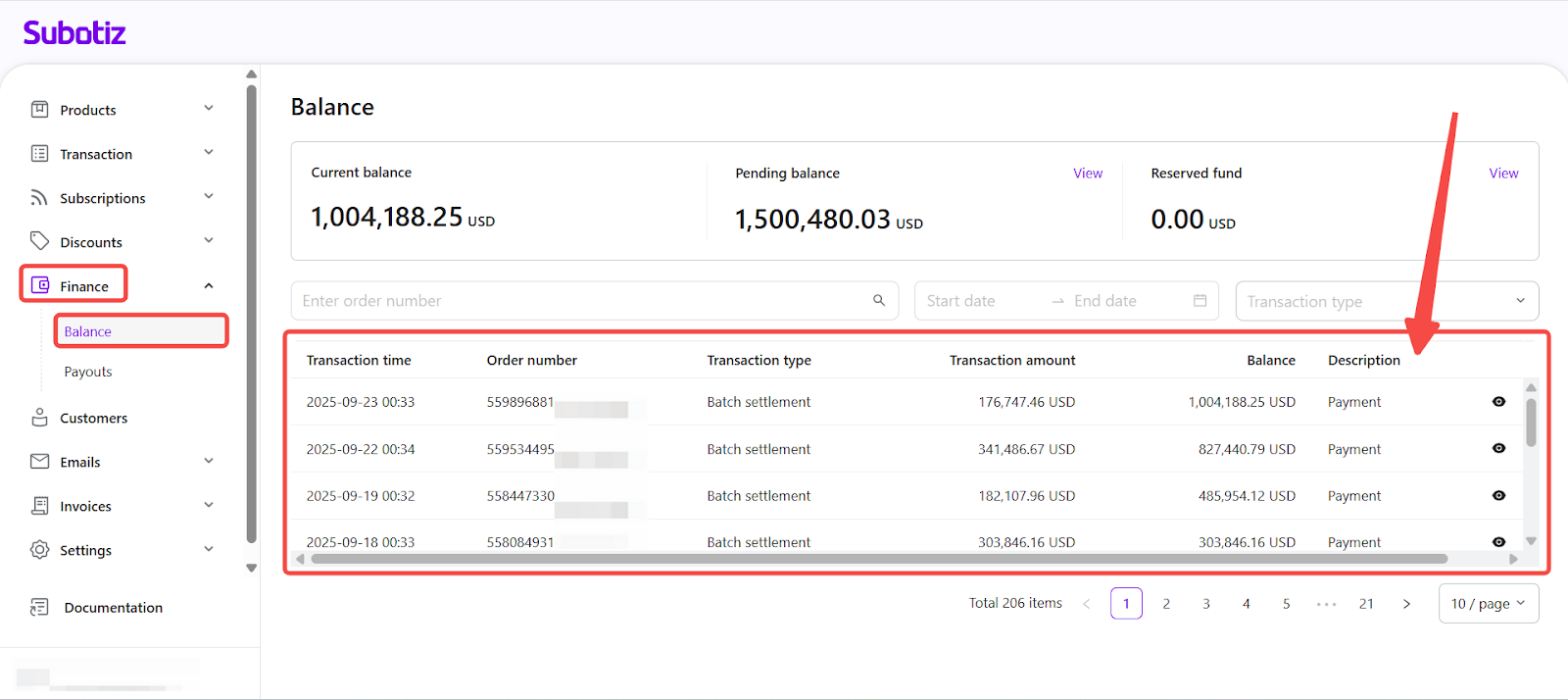Open Payouts under Finance
1568x700 pixels.
click(88, 372)
